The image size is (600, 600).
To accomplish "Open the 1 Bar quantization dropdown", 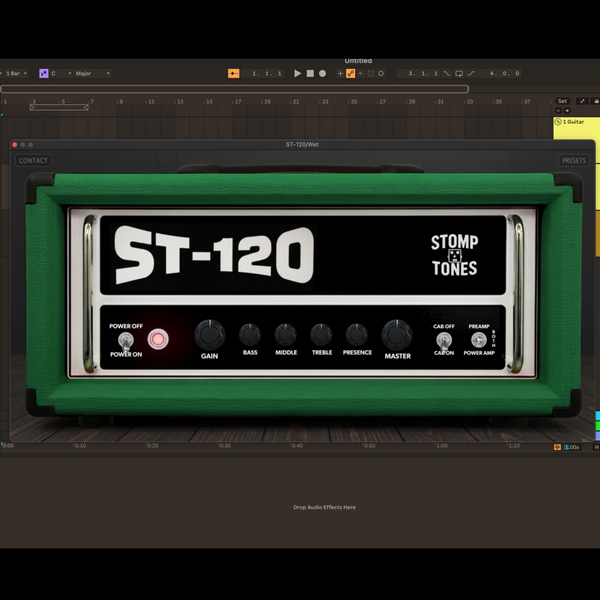I will point(15,73).
